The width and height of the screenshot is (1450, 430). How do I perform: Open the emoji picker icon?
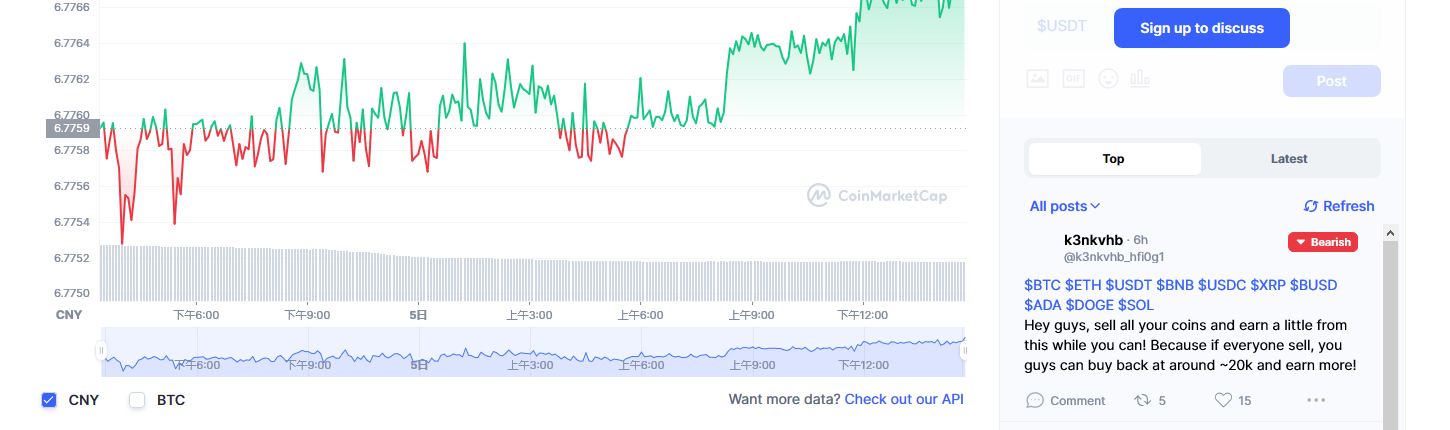[1108, 78]
